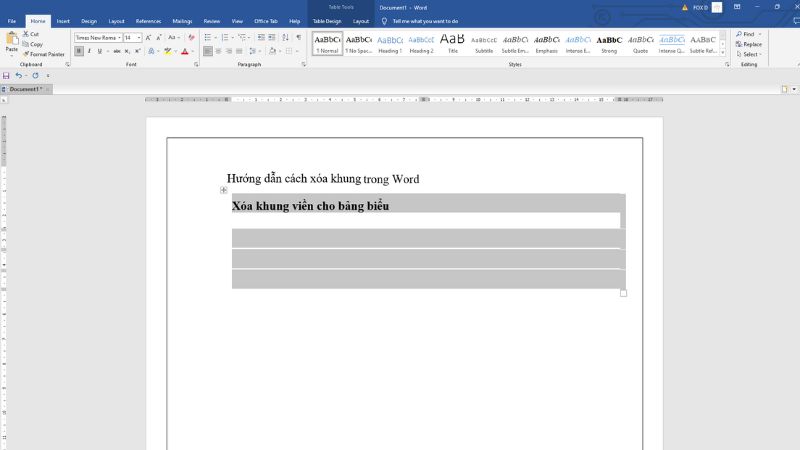The height and width of the screenshot is (450, 800).
Task: Open the font name dropdown
Action: click(x=118, y=38)
